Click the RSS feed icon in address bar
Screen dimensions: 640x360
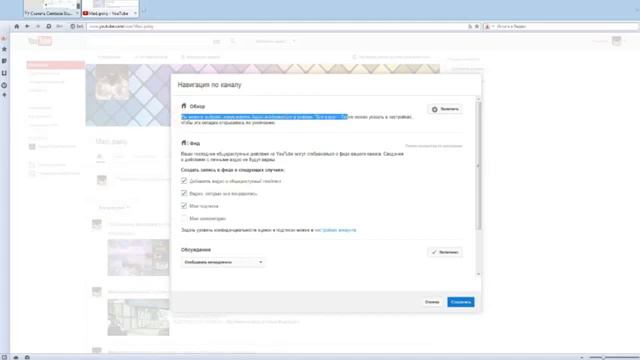click(470, 26)
